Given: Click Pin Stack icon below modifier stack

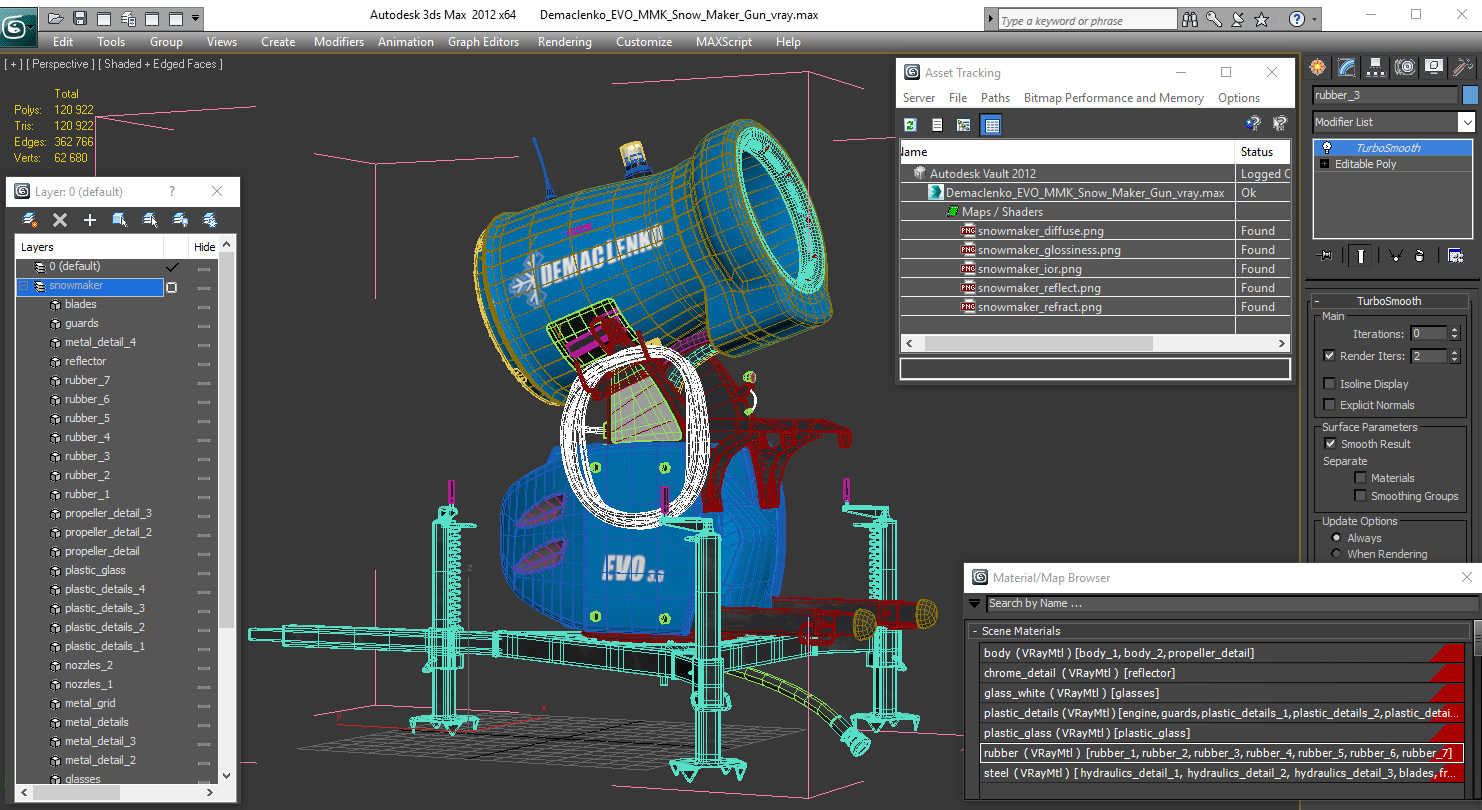Looking at the screenshot, I should coord(1326,256).
